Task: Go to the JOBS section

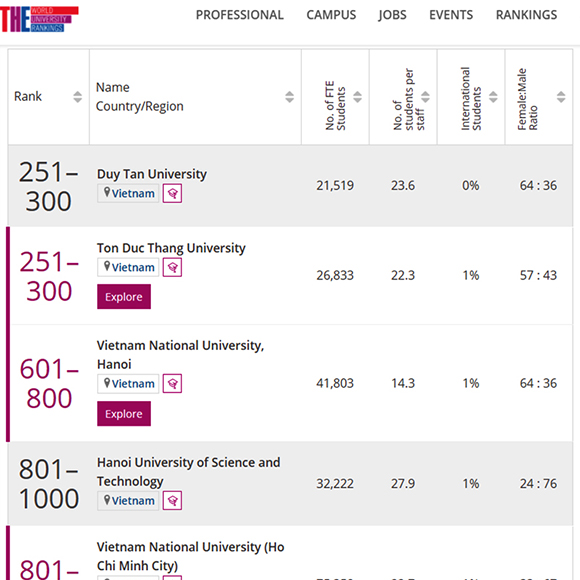Action: point(392,15)
